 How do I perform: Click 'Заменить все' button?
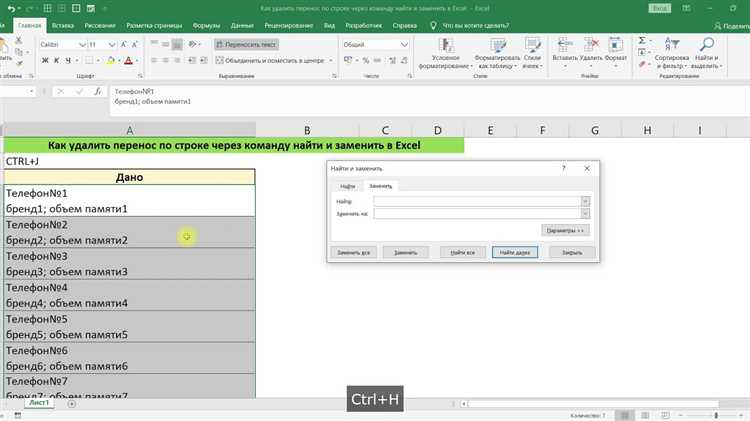coord(353,253)
